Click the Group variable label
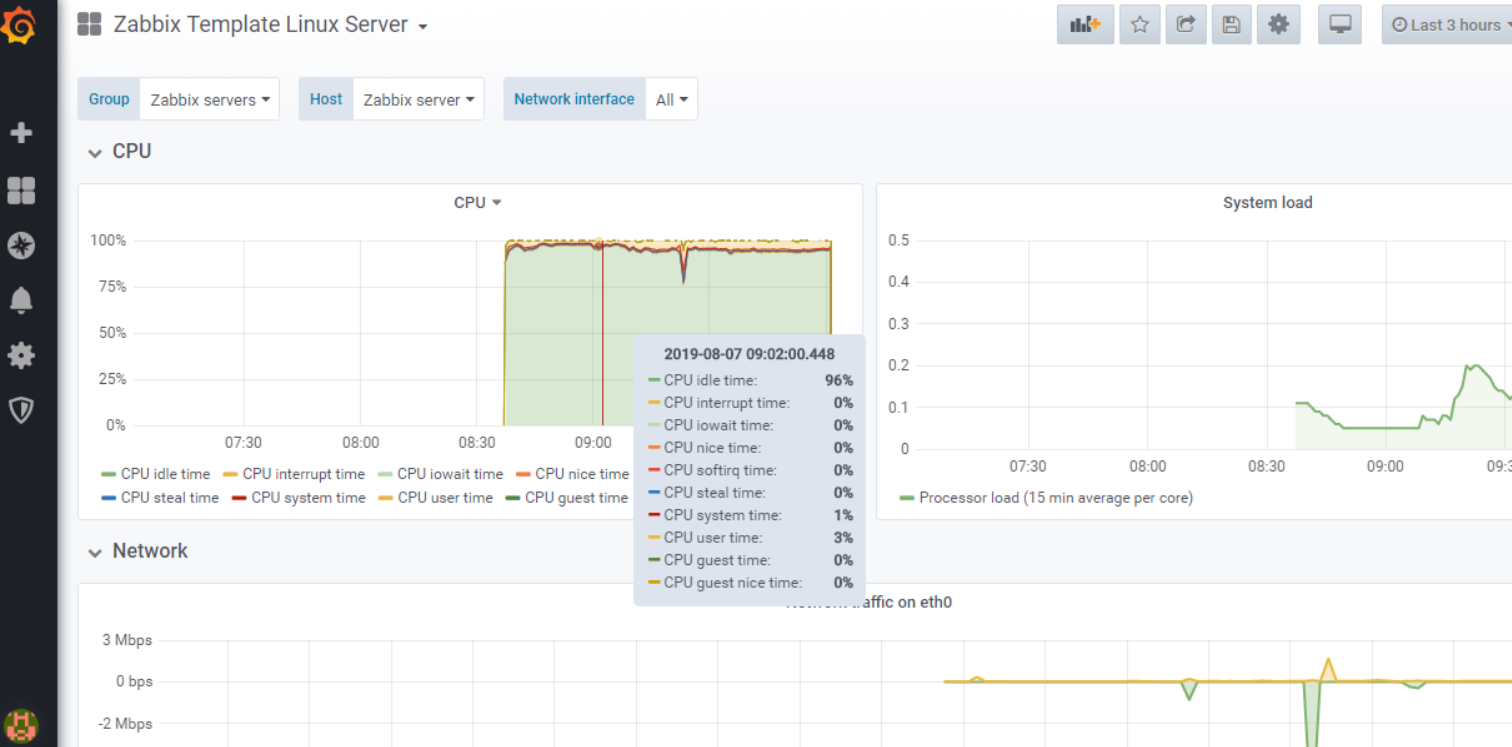This screenshot has height=747, width=1512. pyautogui.click(x=109, y=99)
